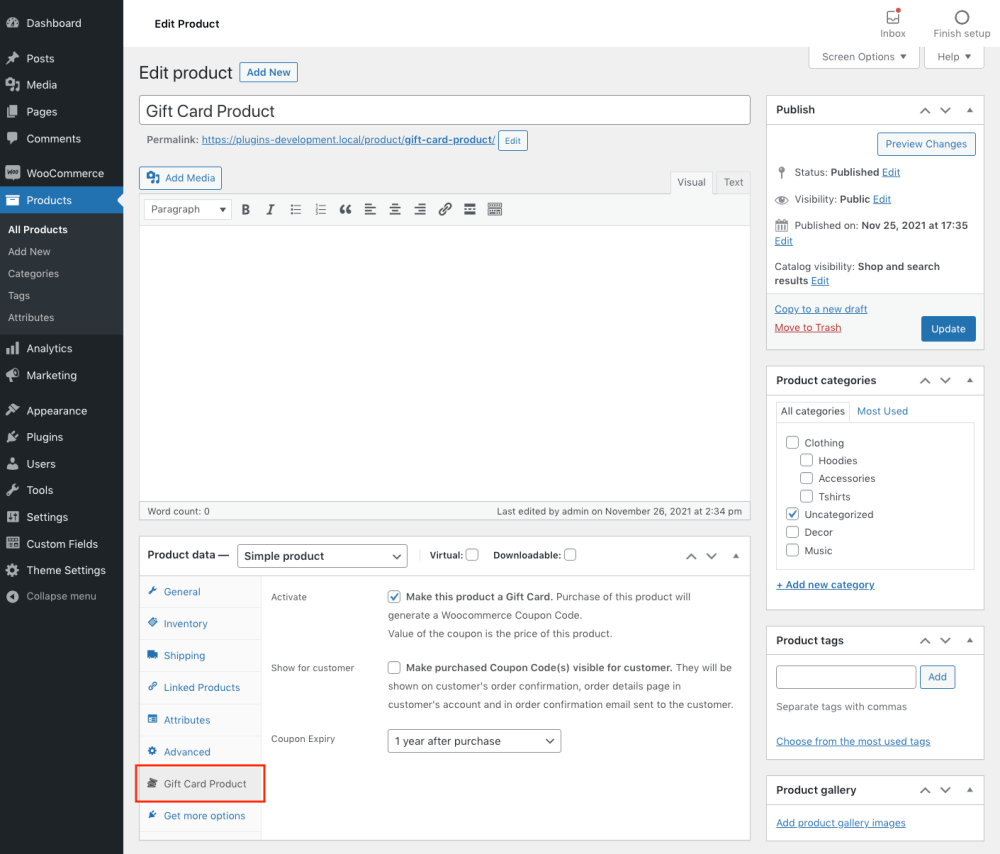Enable the Virtual product checkbox
Image resolution: width=1000 pixels, height=854 pixels.
point(472,555)
